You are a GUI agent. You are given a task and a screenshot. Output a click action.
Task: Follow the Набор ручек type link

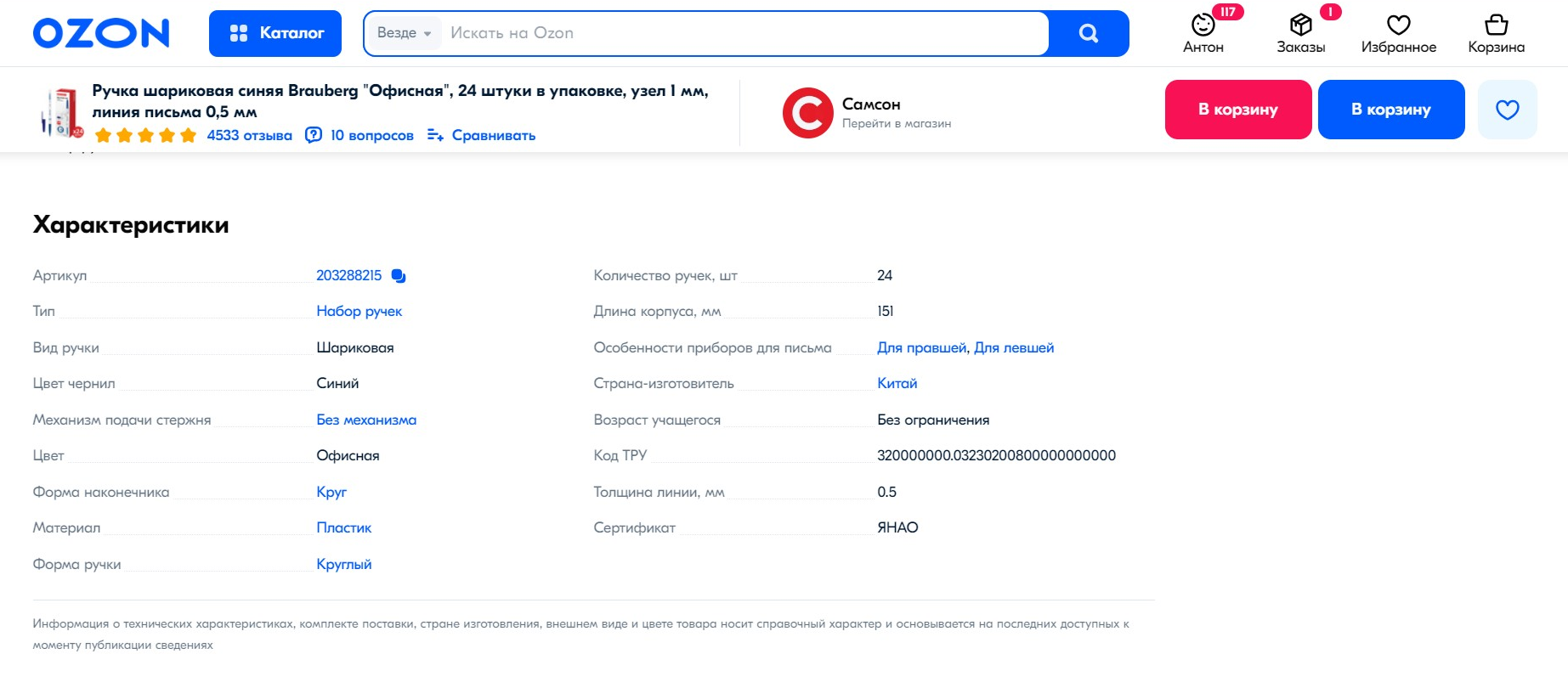[x=359, y=312]
